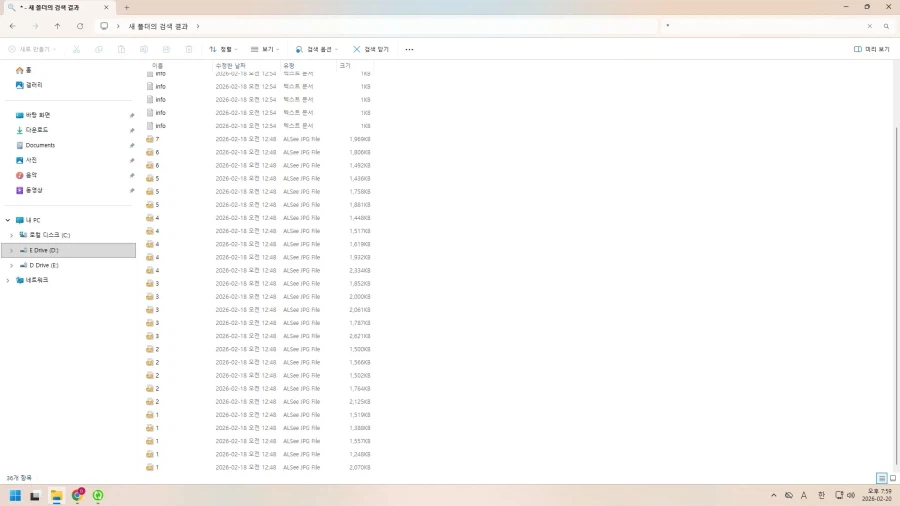Open the 보기 (view) dropdown menu
Screen dimensions: 900x506
pyautogui.click(x=265, y=49)
